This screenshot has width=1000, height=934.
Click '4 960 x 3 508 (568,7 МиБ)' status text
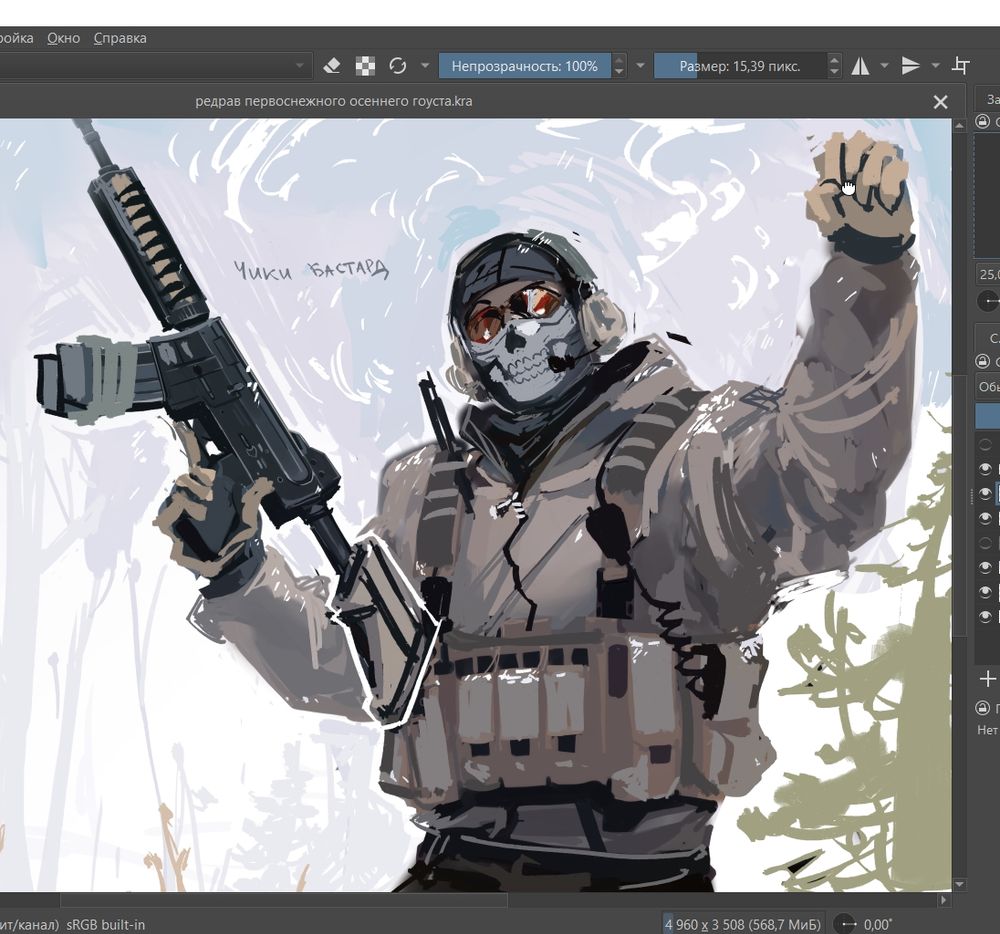click(x=742, y=924)
